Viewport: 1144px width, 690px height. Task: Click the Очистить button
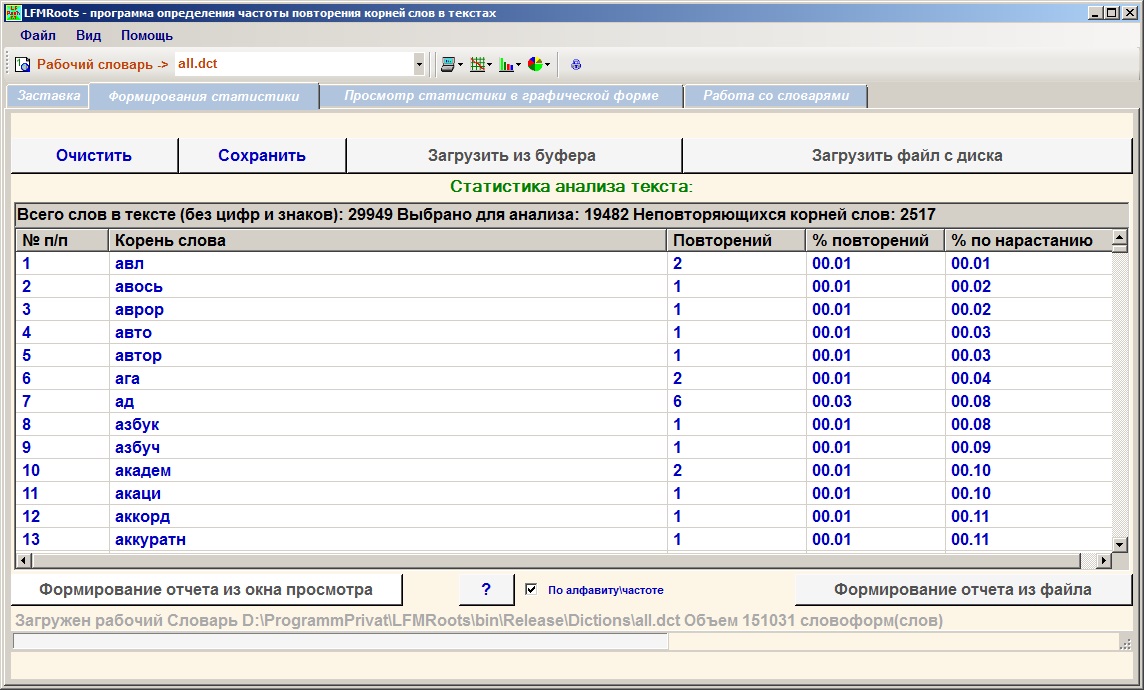[94, 155]
